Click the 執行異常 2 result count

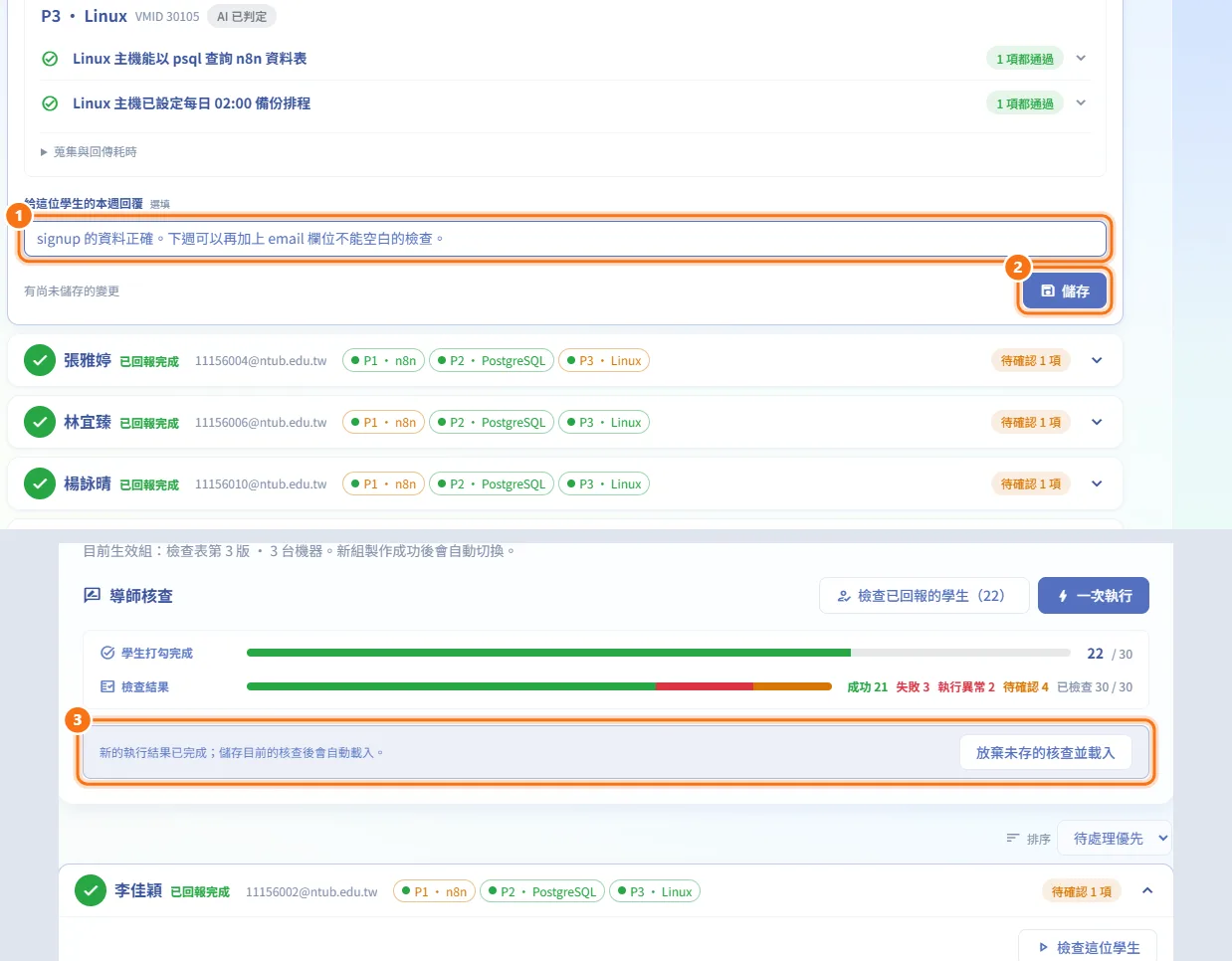tap(966, 687)
